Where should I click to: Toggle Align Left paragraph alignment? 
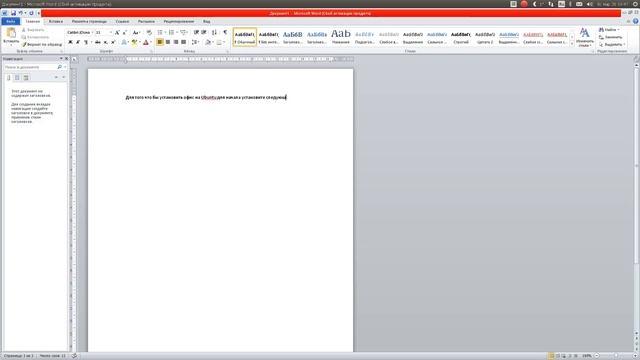[160, 42]
